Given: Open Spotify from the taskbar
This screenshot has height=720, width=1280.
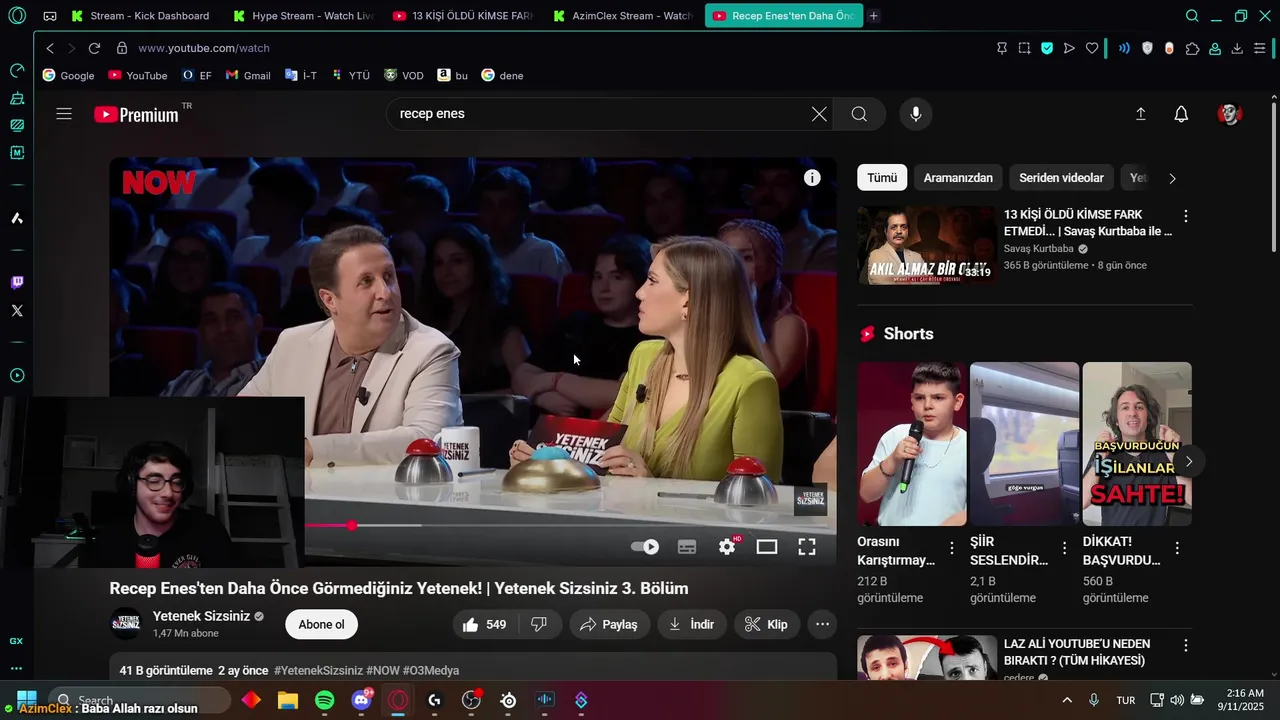Looking at the screenshot, I should pos(325,700).
